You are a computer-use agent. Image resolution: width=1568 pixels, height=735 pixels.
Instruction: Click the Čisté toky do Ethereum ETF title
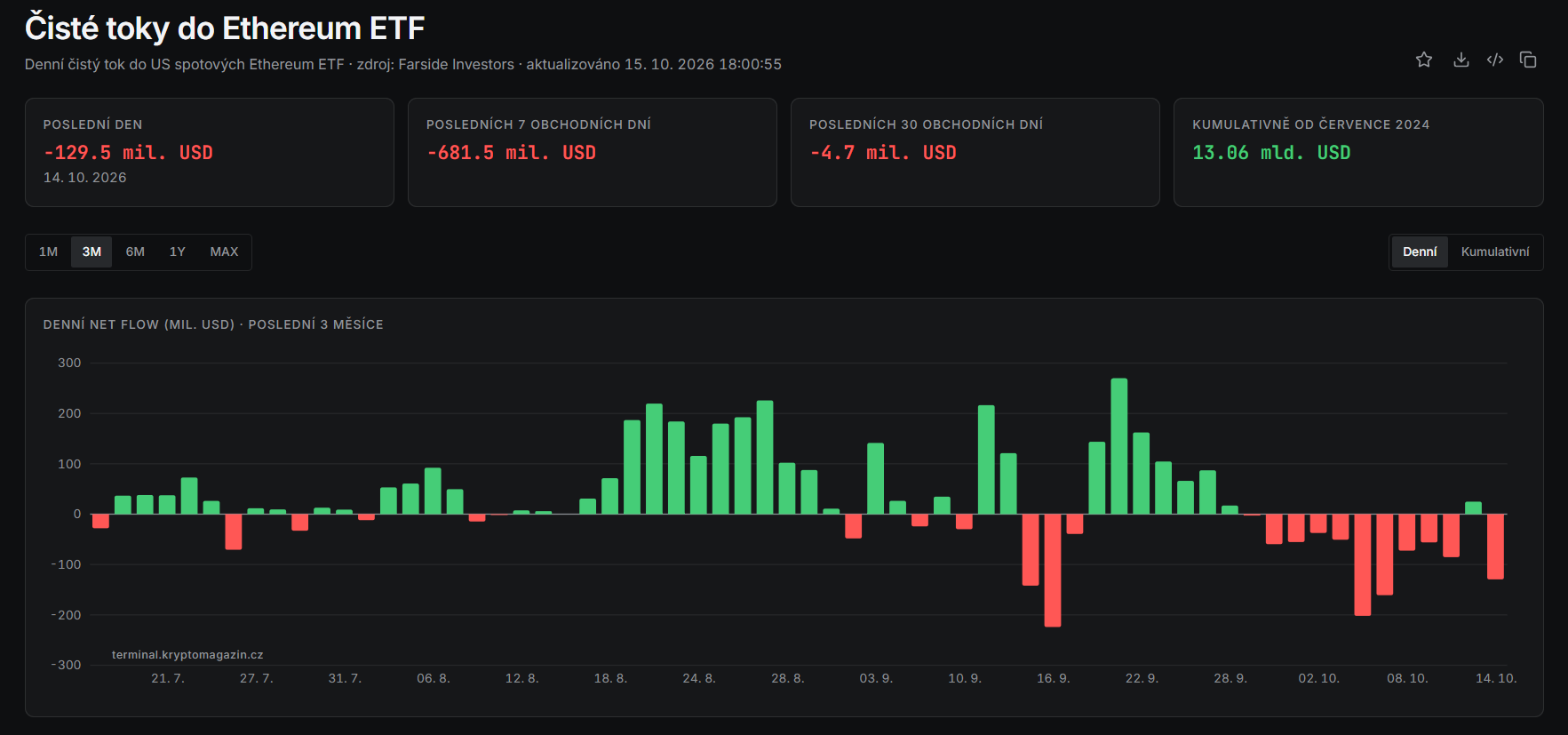[x=225, y=28]
